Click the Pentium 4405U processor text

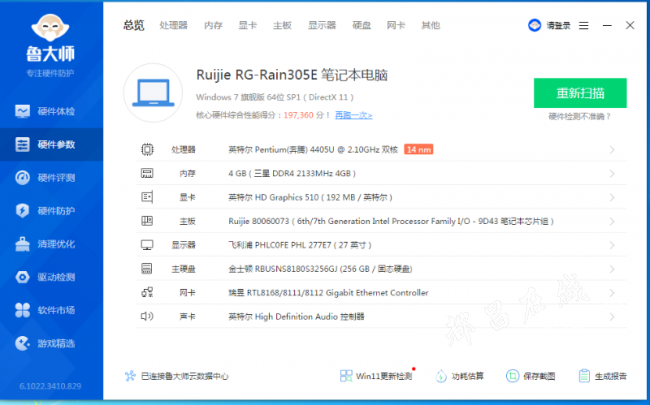(x=313, y=150)
